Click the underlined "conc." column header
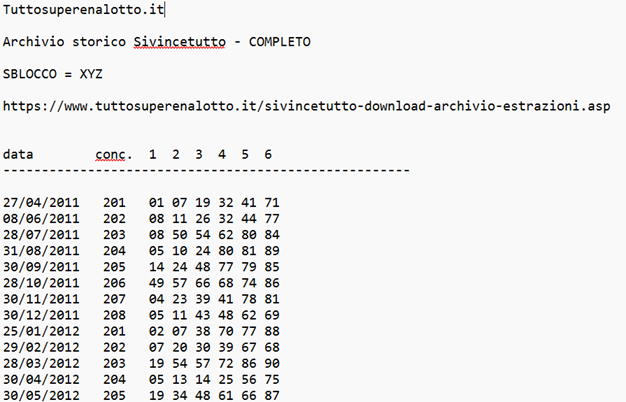The image size is (626, 402). (x=114, y=154)
